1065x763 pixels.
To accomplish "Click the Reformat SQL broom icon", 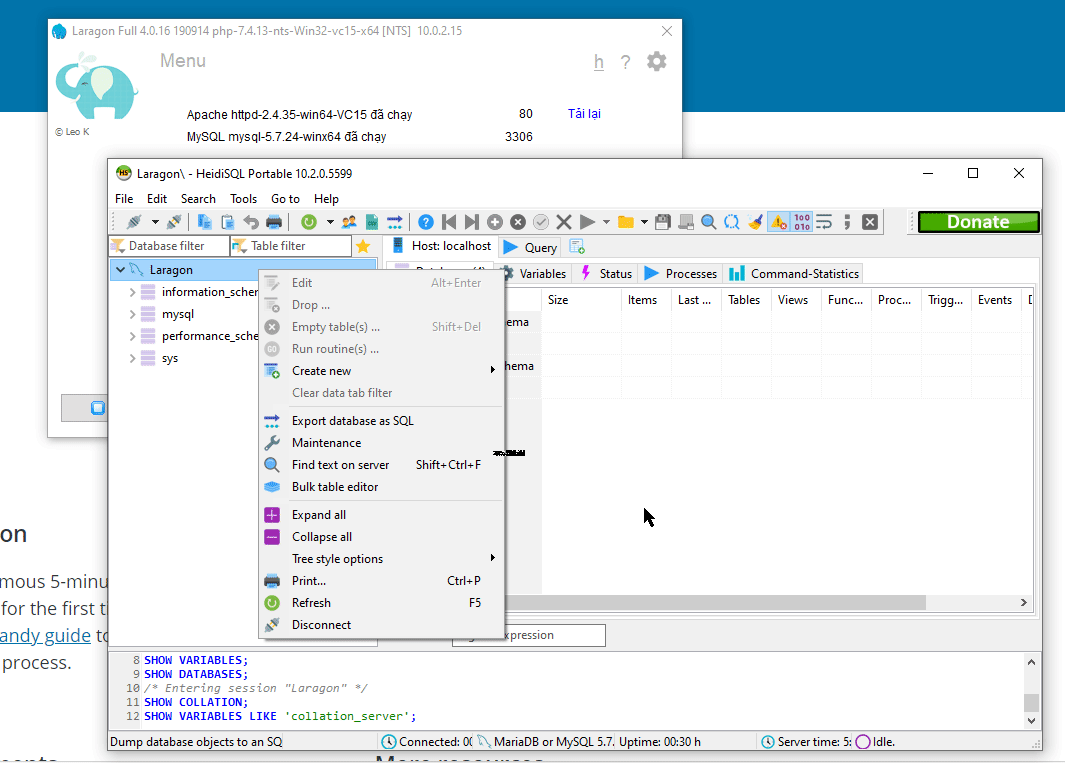I will click(x=755, y=221).
